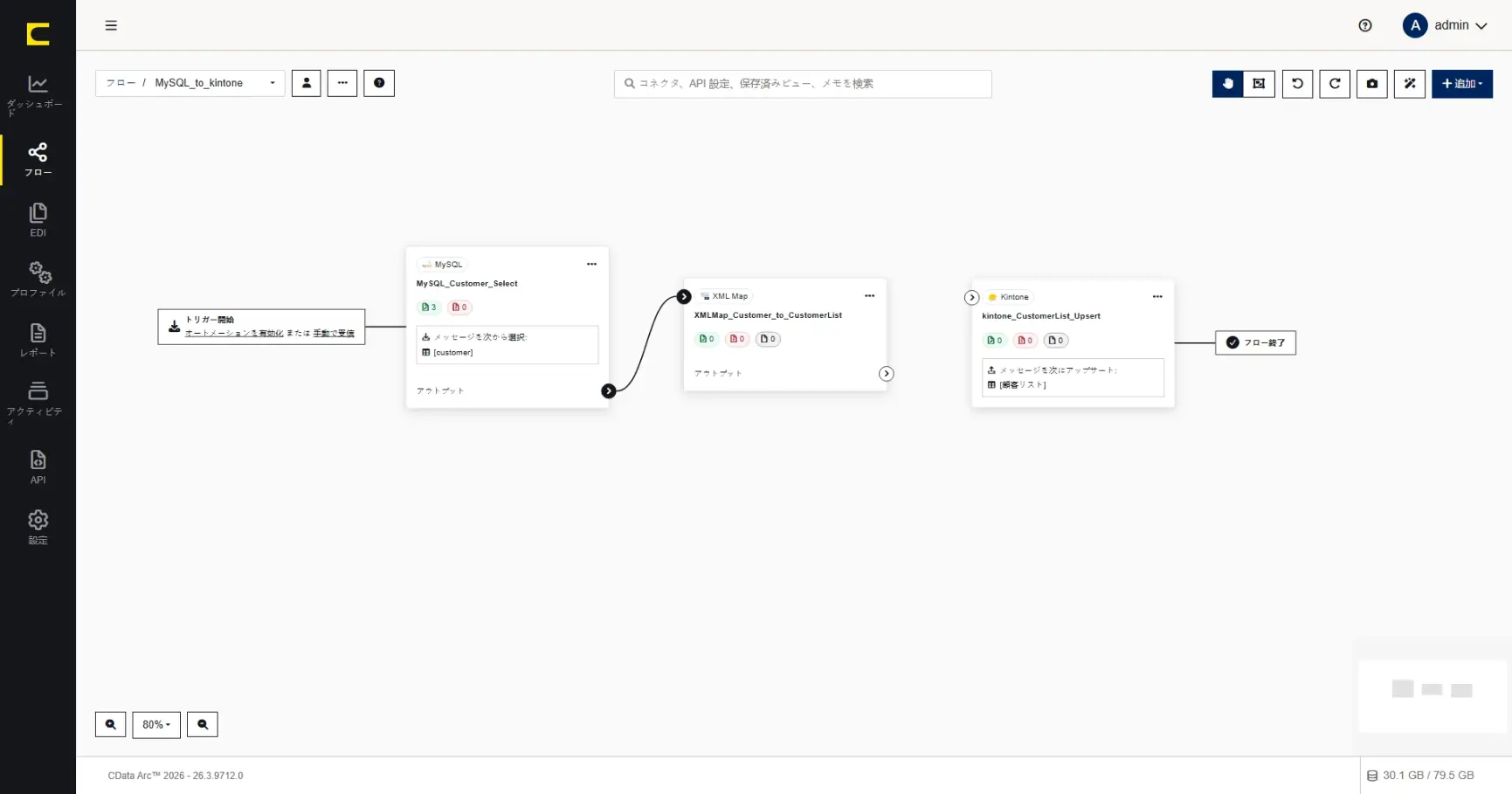Image resolution: width=1512 pixels, height=794 pixels.
Task: Open the Kintone connector ellipsis menu
Action: pyautogui.click(x=1157, y=297)
